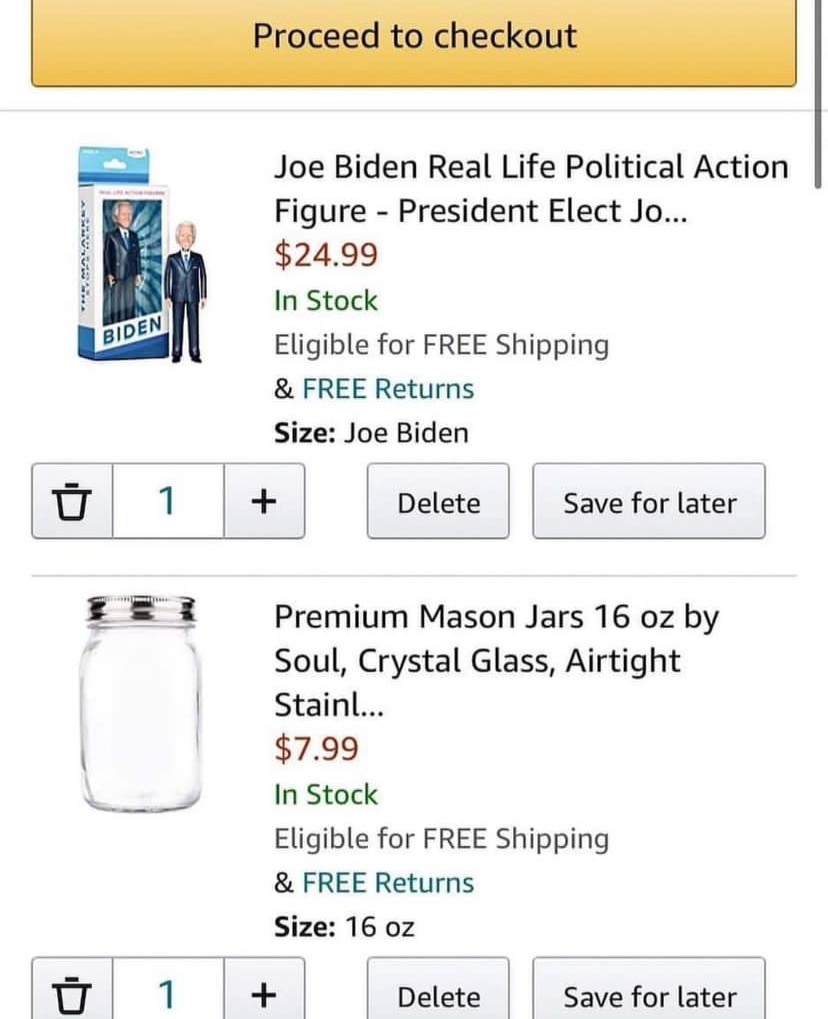Open FREE Returns link under mason jar
The width and height of the screenshot is (828, 1019).
pyautogui.click(x=388, y=883)
